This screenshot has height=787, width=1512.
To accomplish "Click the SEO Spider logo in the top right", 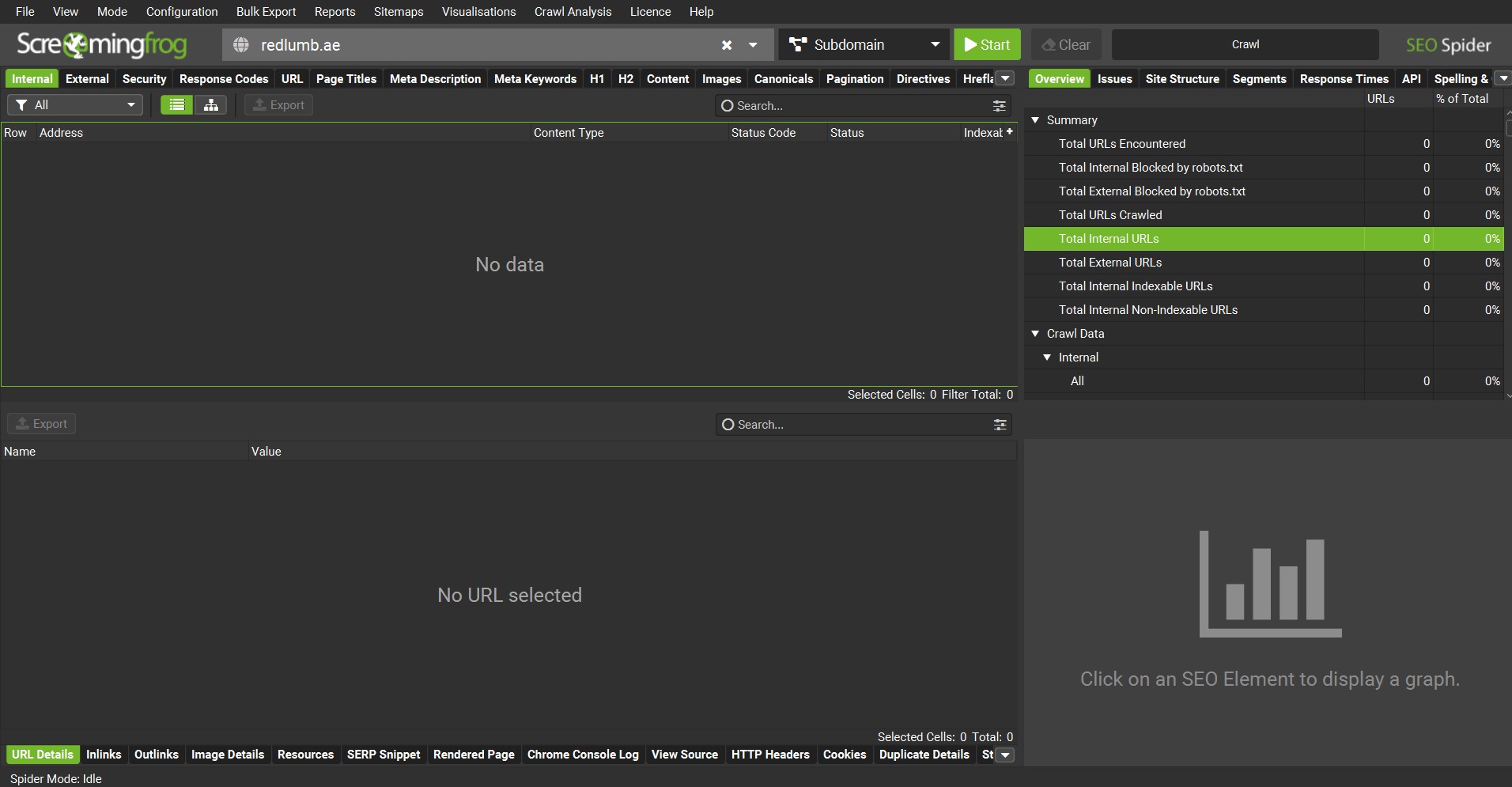I will 1450,44.
